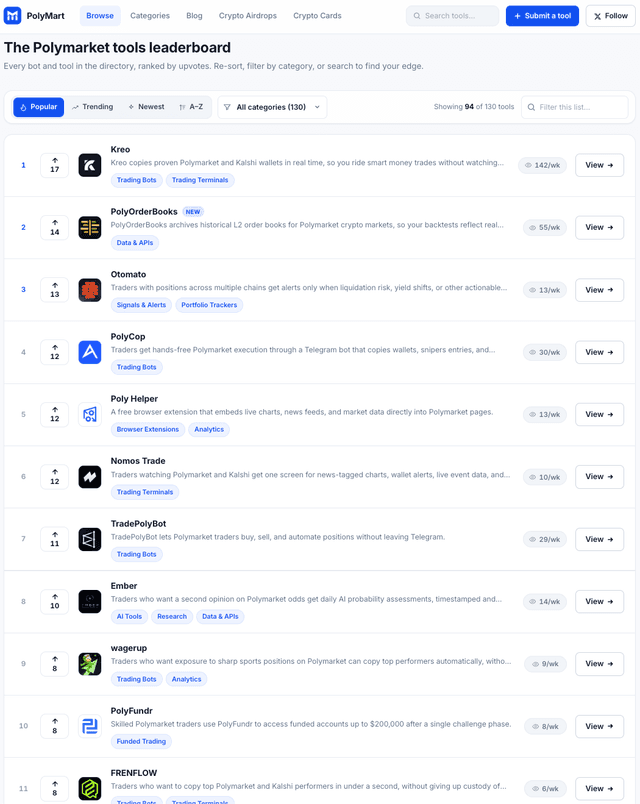Open the PolyOrderBooks logo icon
This screenshot has width=640, height=804.
coord(90,228)
